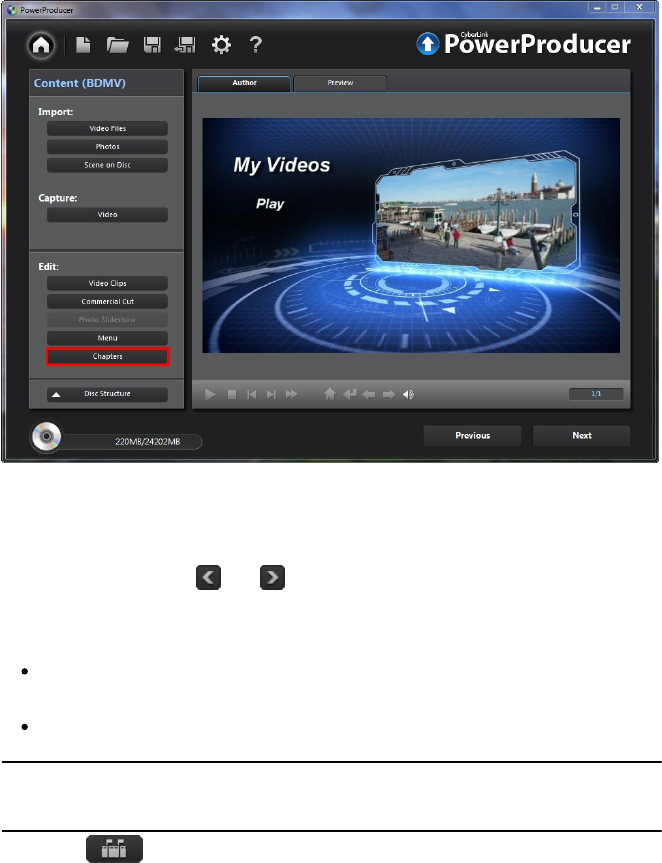Screen dimensions: 662x863
Task: Jump to the next chapter
Action: click(271, 394)
